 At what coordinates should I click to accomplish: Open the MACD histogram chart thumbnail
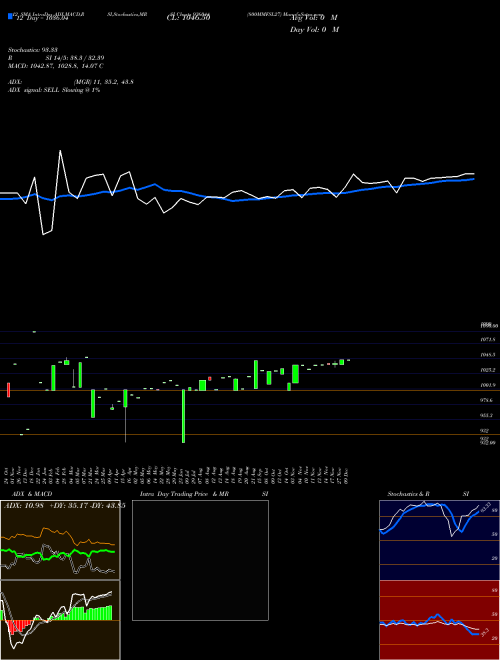point(60,620)
